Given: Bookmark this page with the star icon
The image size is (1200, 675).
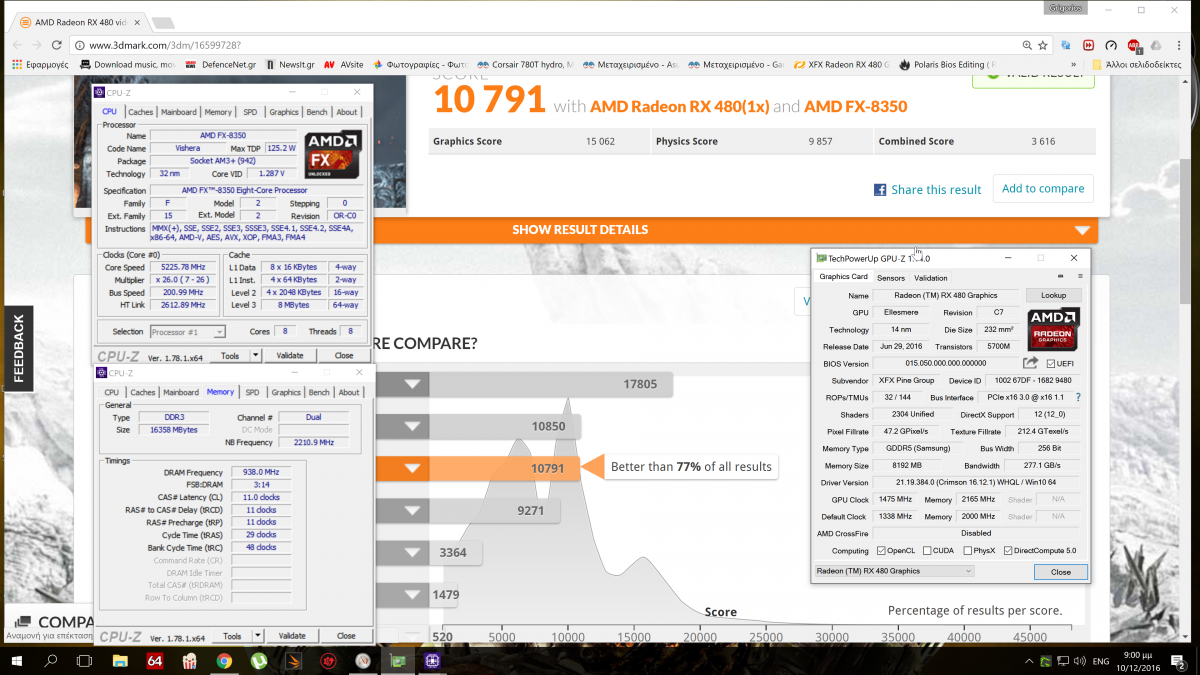Looking at the screenshot, I should pos(1042,45).
